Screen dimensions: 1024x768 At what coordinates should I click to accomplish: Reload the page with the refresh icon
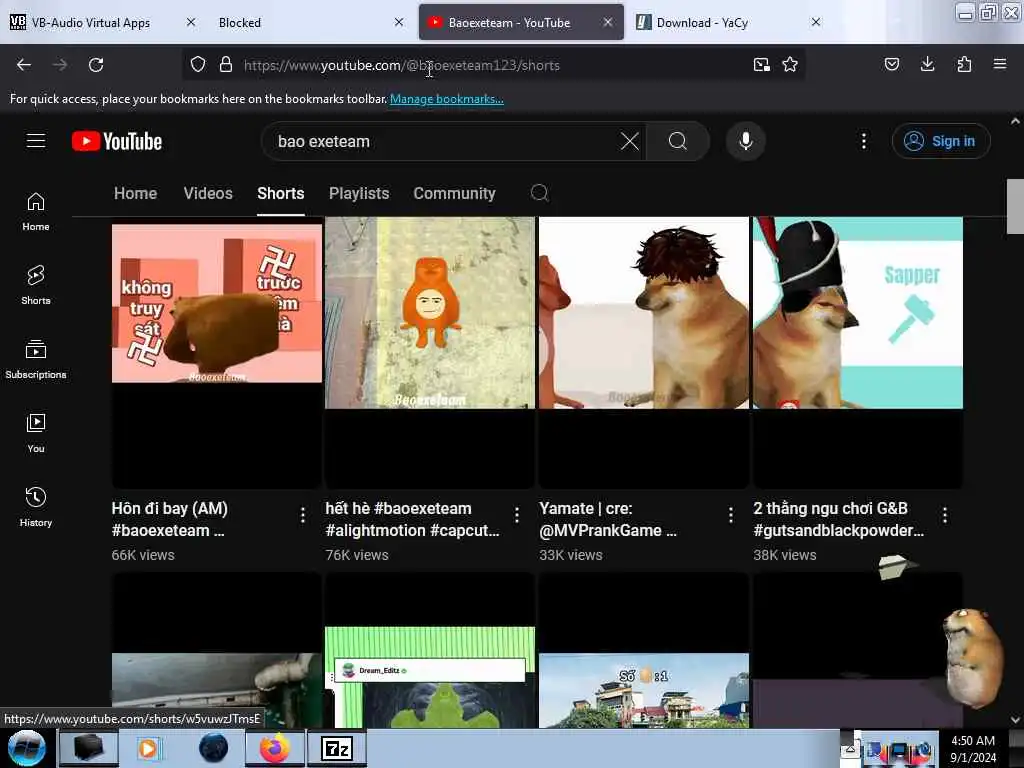tap(96, 65)
